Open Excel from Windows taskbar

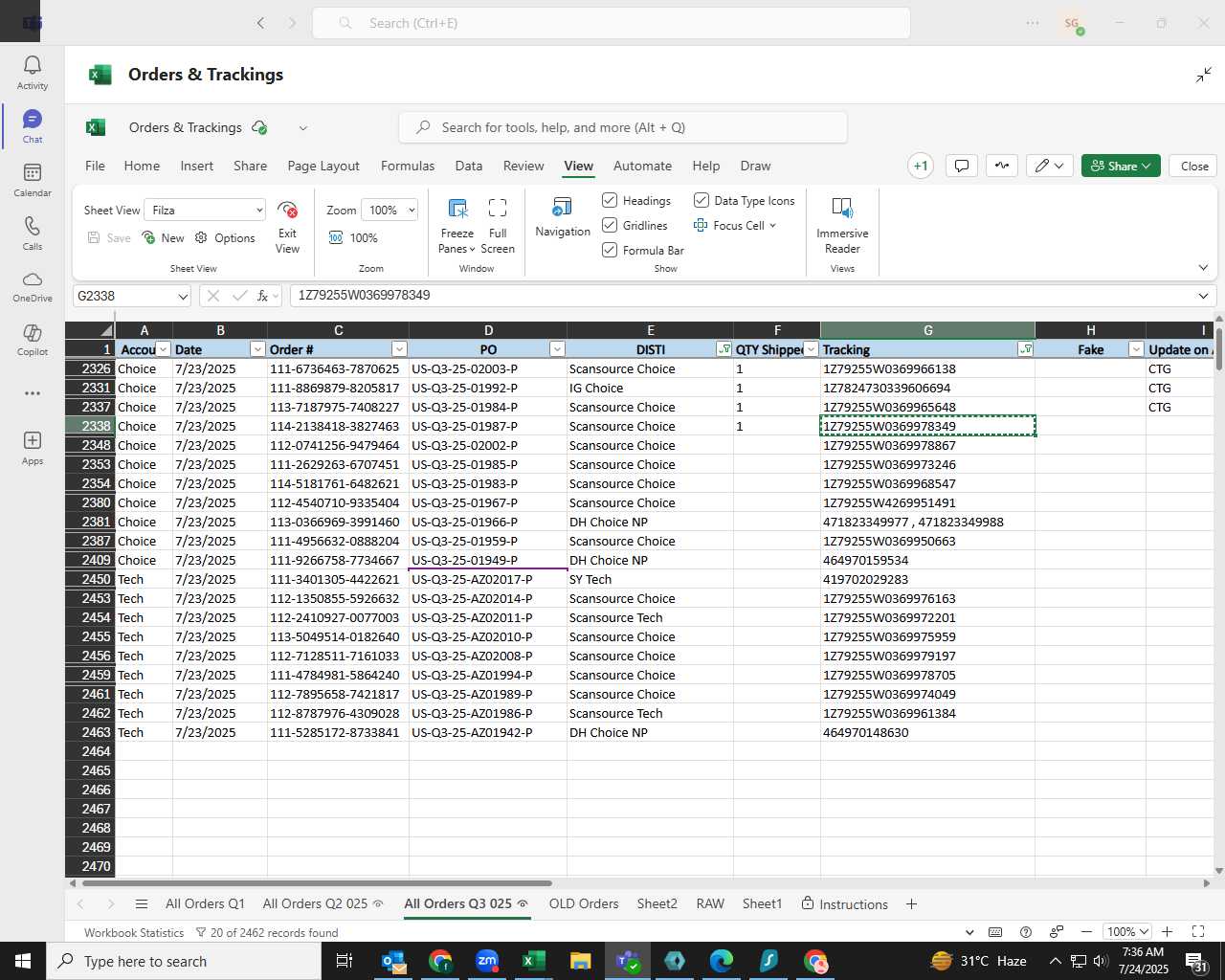pos(533,961)
